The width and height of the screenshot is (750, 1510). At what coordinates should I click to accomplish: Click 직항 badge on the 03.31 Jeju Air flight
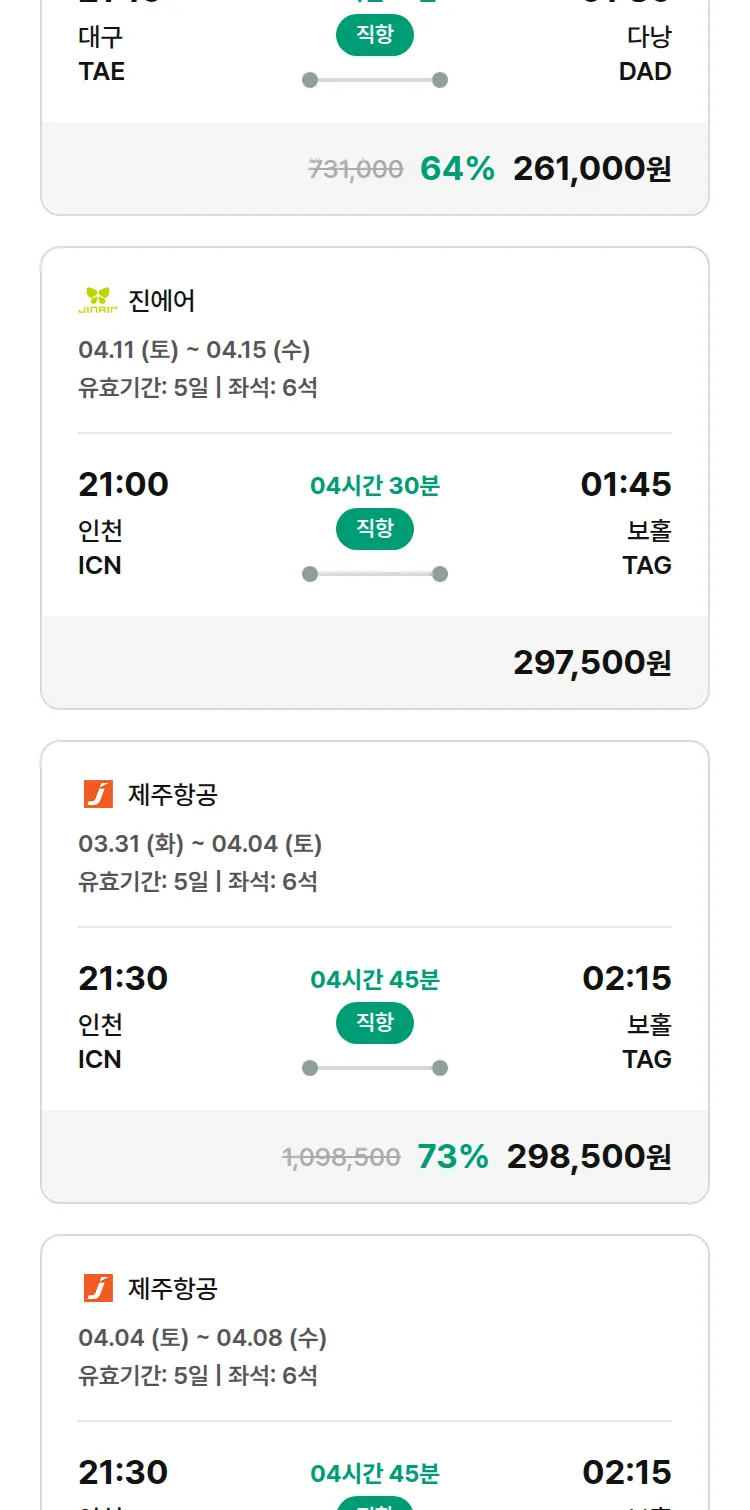[x=375, y=1023]
